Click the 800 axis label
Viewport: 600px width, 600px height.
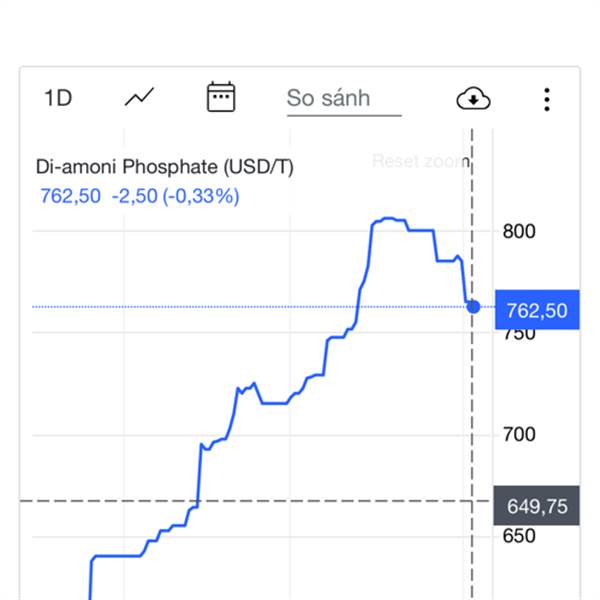pos(519,232)
